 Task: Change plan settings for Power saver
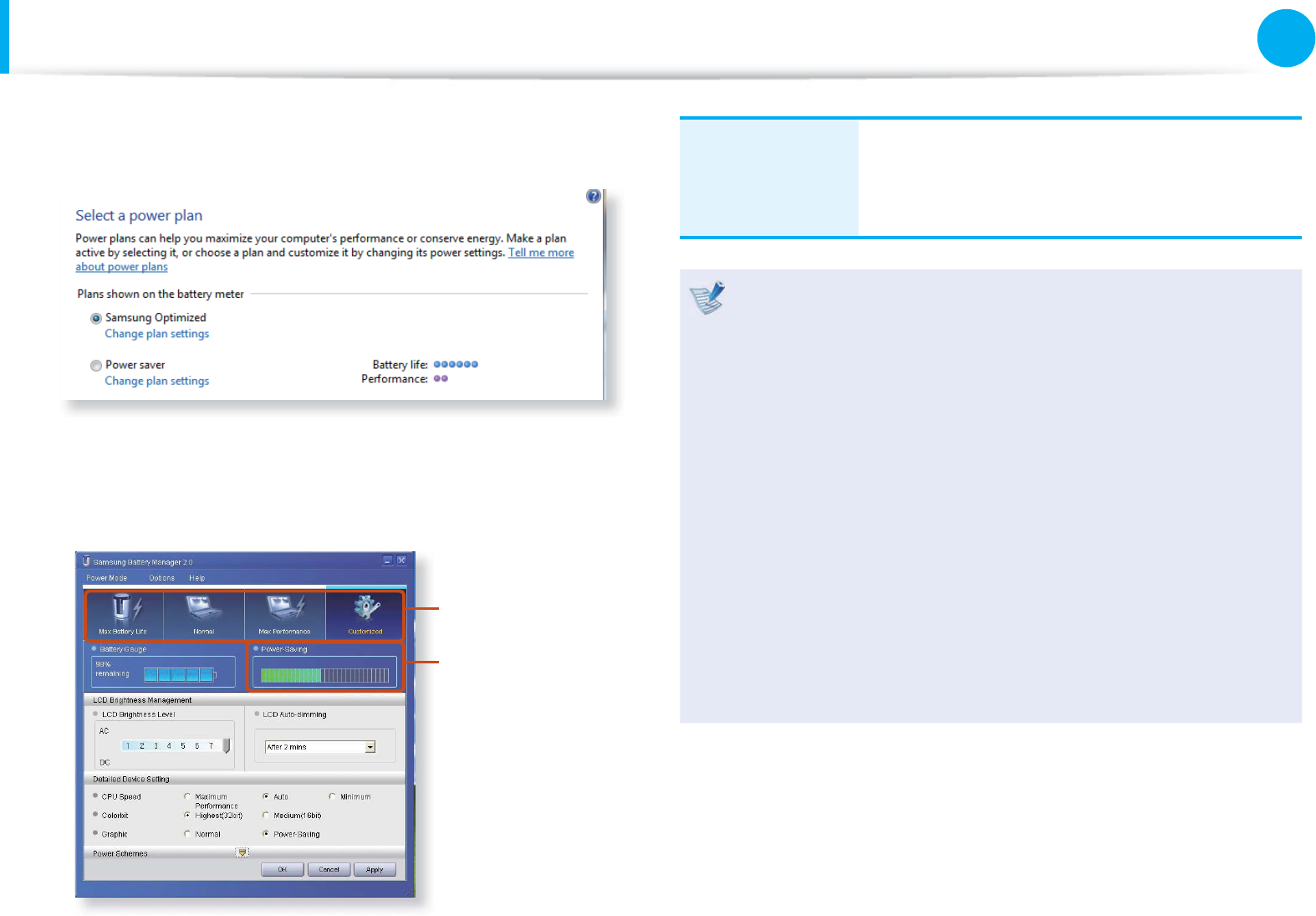157,381
